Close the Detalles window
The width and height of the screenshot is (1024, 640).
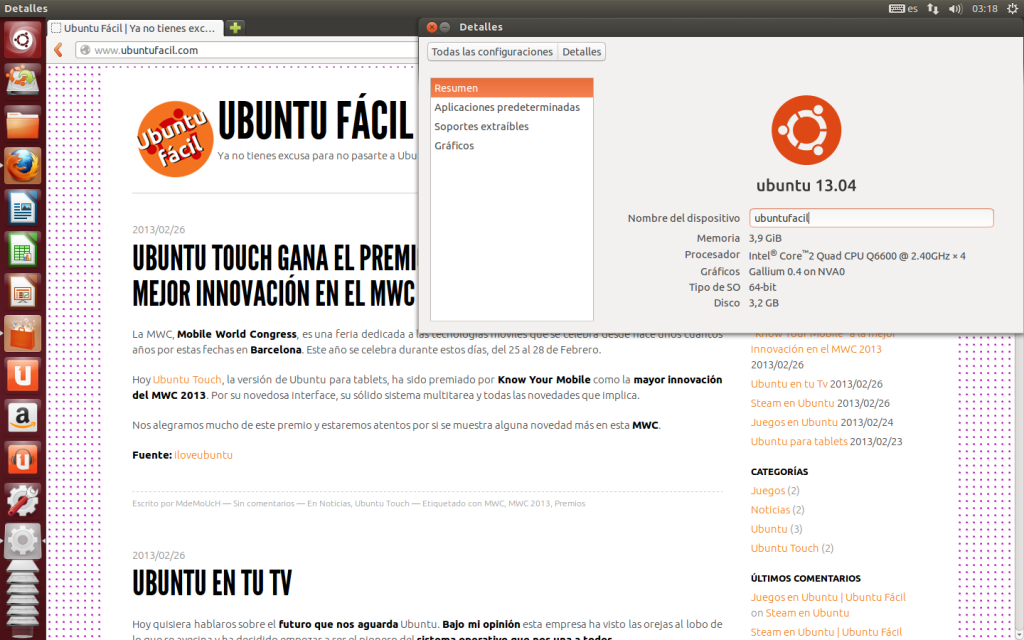point(432,27)
